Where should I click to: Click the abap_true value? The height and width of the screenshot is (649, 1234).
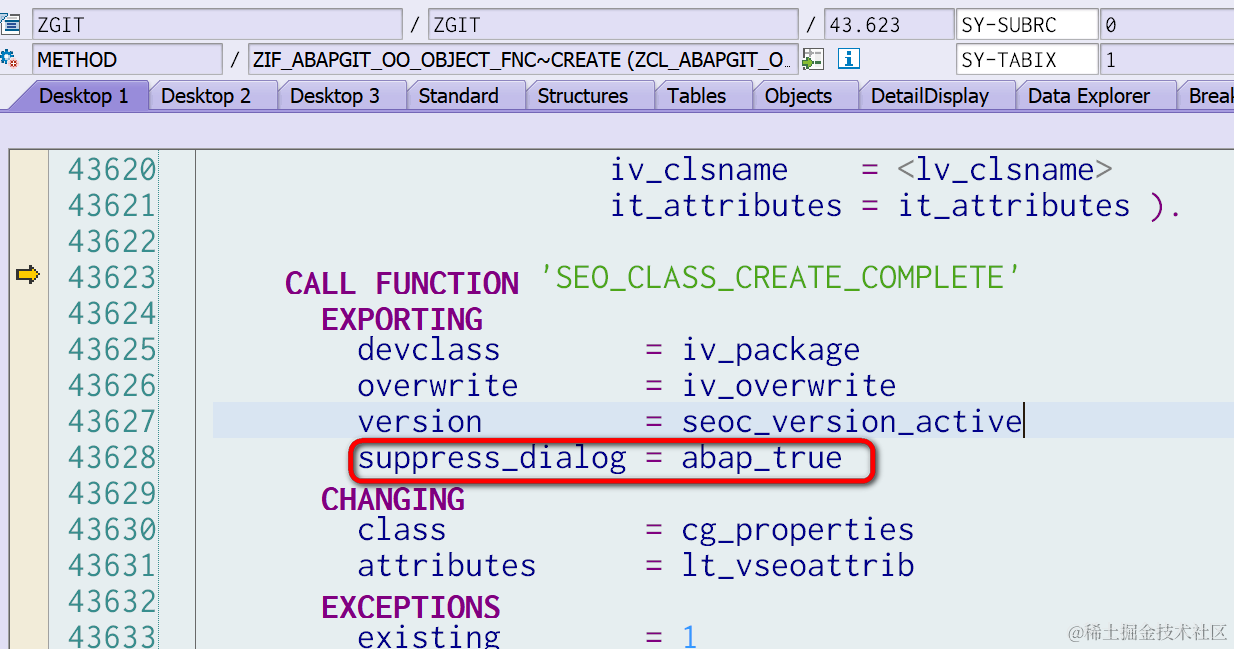pyautogui.click(x=762, y=458)
